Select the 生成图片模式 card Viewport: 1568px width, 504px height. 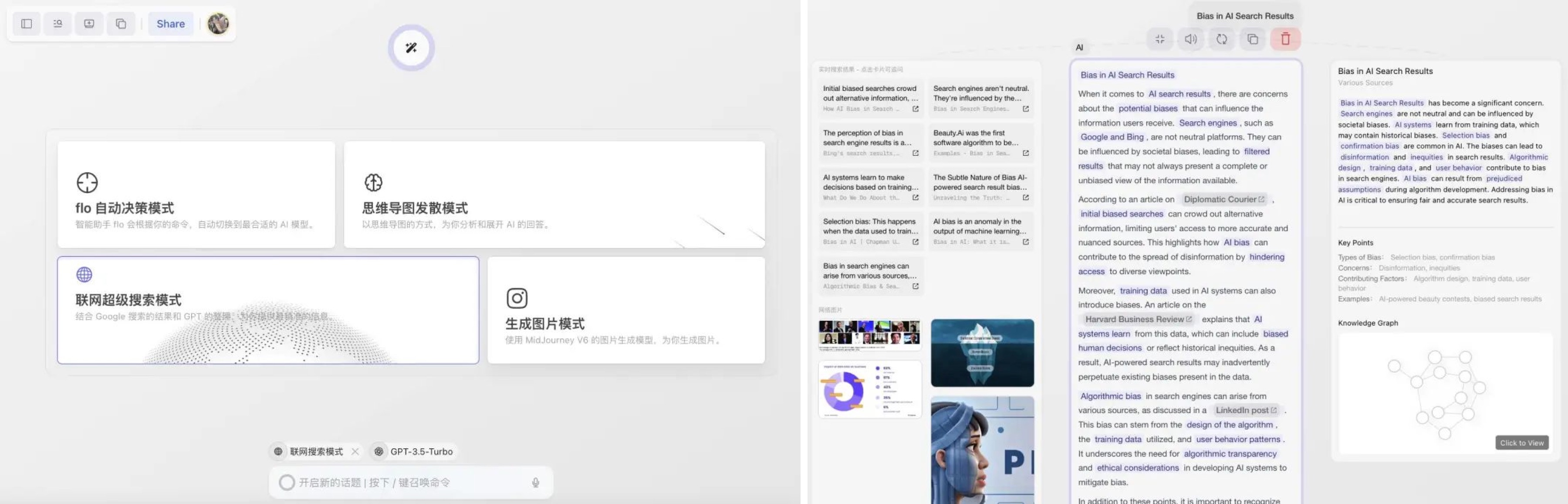click(x=626, y=310)
